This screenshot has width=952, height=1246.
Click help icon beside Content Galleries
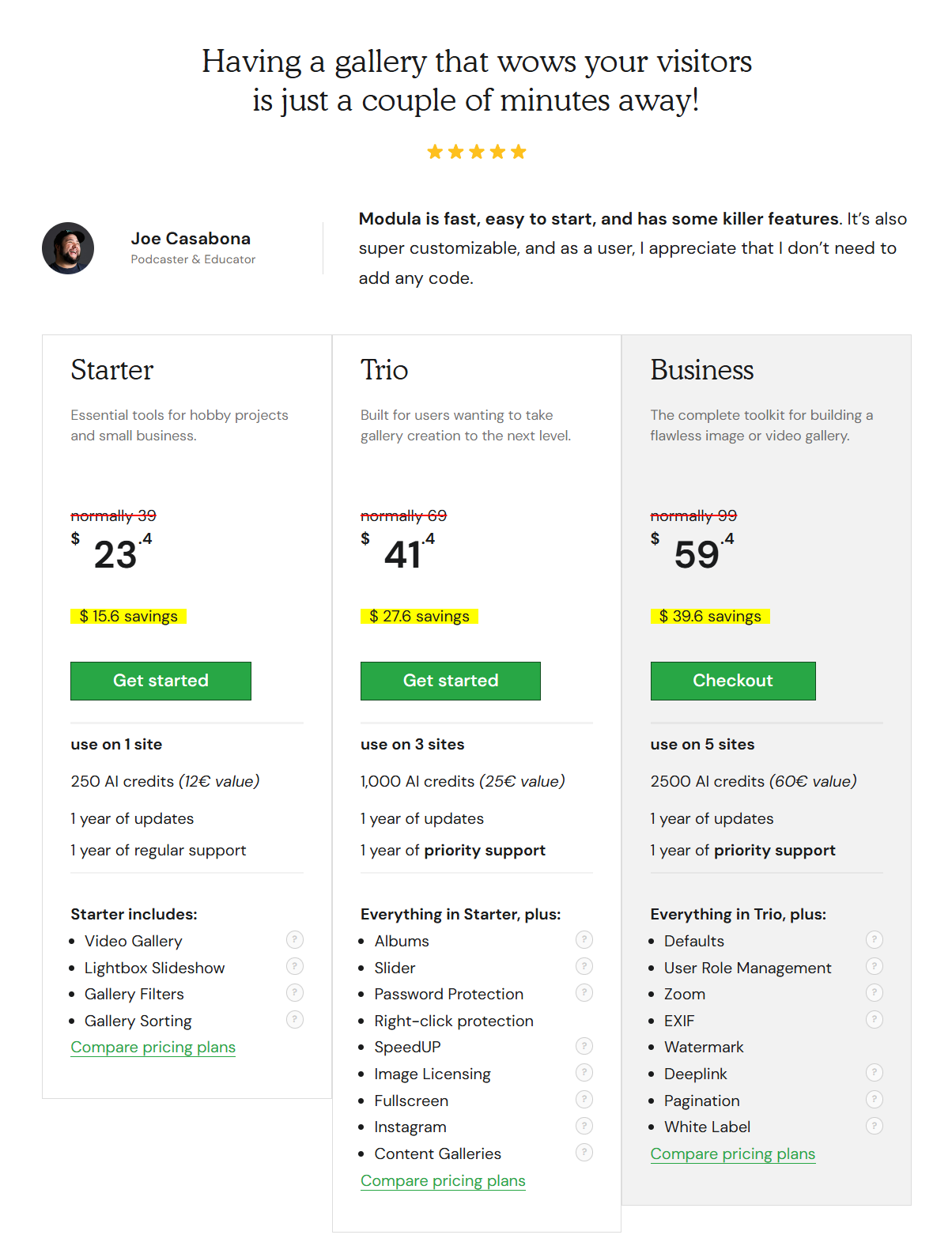[584, 1152]
